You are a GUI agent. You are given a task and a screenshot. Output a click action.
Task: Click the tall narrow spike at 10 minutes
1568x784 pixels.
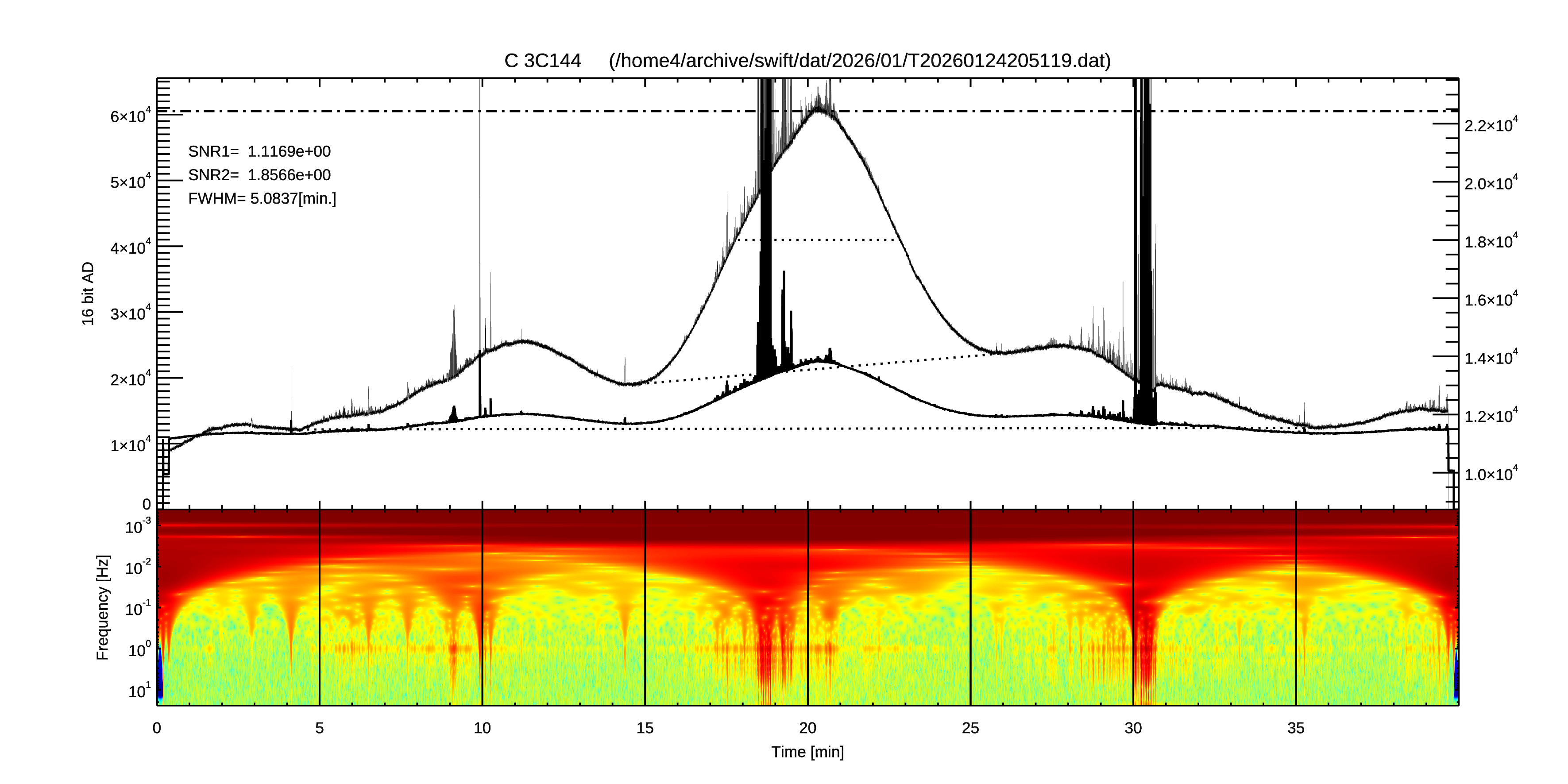pyautogui.click(x=480, y=213)
